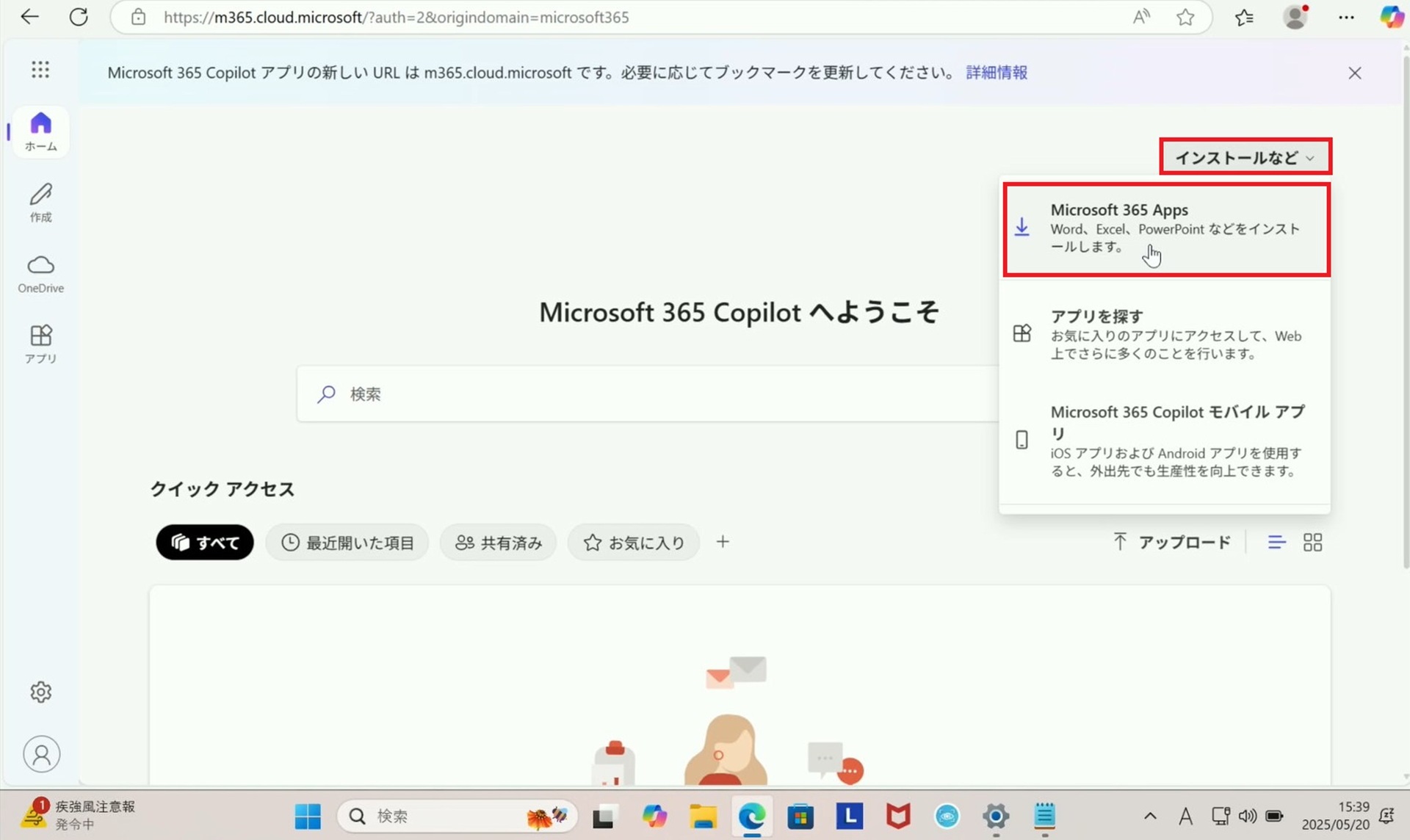
Task: Open the browser settings and more menu
Action: [1346, 17]
